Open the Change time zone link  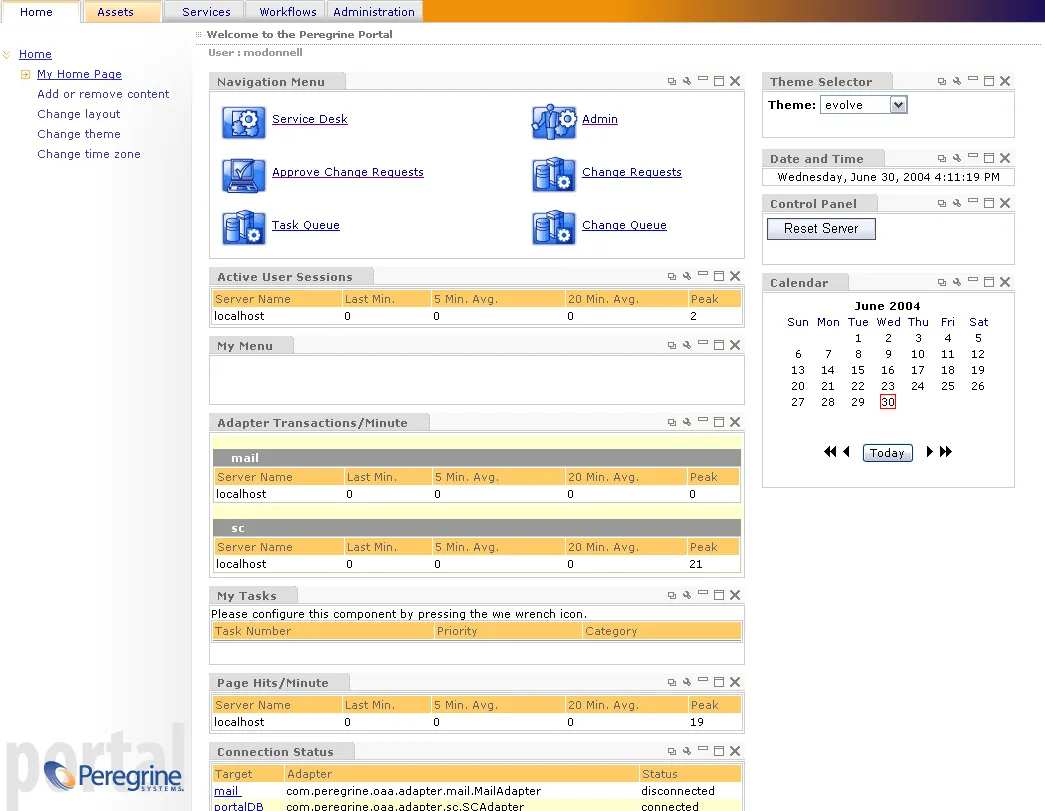pos(89,154)
